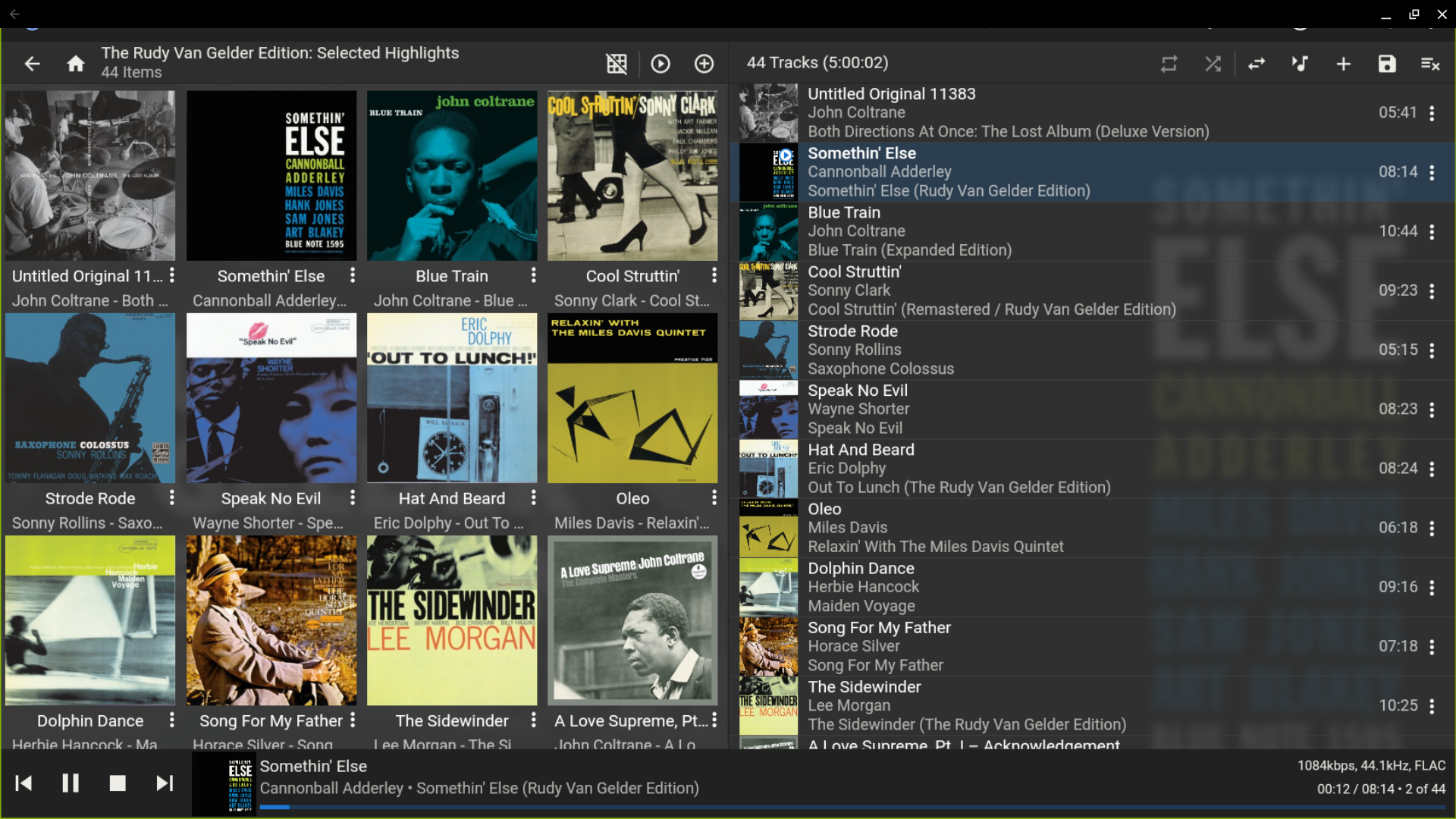Open queue options for Cool Struttin' track
1456x819 pixels.
click(1432, 290)
